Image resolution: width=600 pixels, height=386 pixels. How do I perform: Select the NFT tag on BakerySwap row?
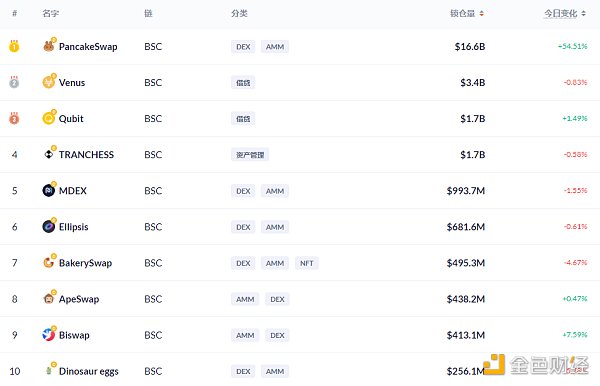click(307, 263)
